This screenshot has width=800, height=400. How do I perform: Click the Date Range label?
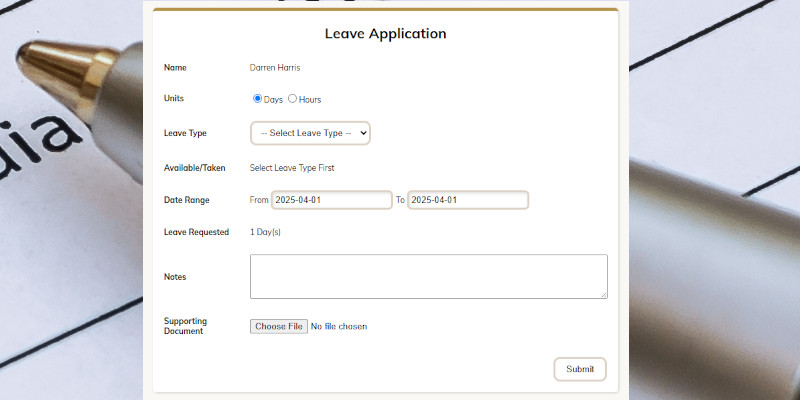(x=187, y=200)
